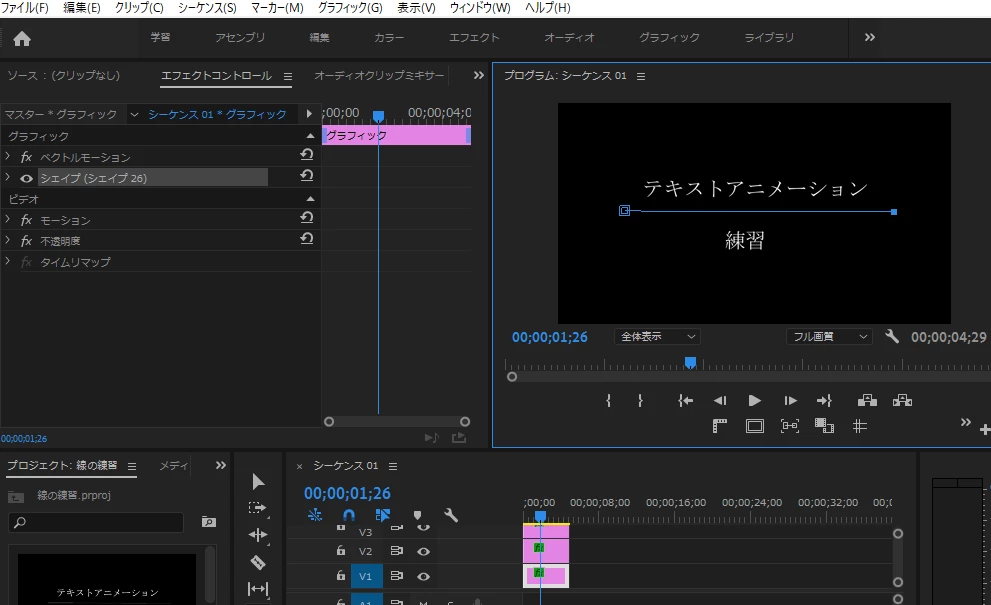
Task: Reset the シェイプ (シェイプ 26) effect
Action: pyautogui.click(x=307, y=176)
